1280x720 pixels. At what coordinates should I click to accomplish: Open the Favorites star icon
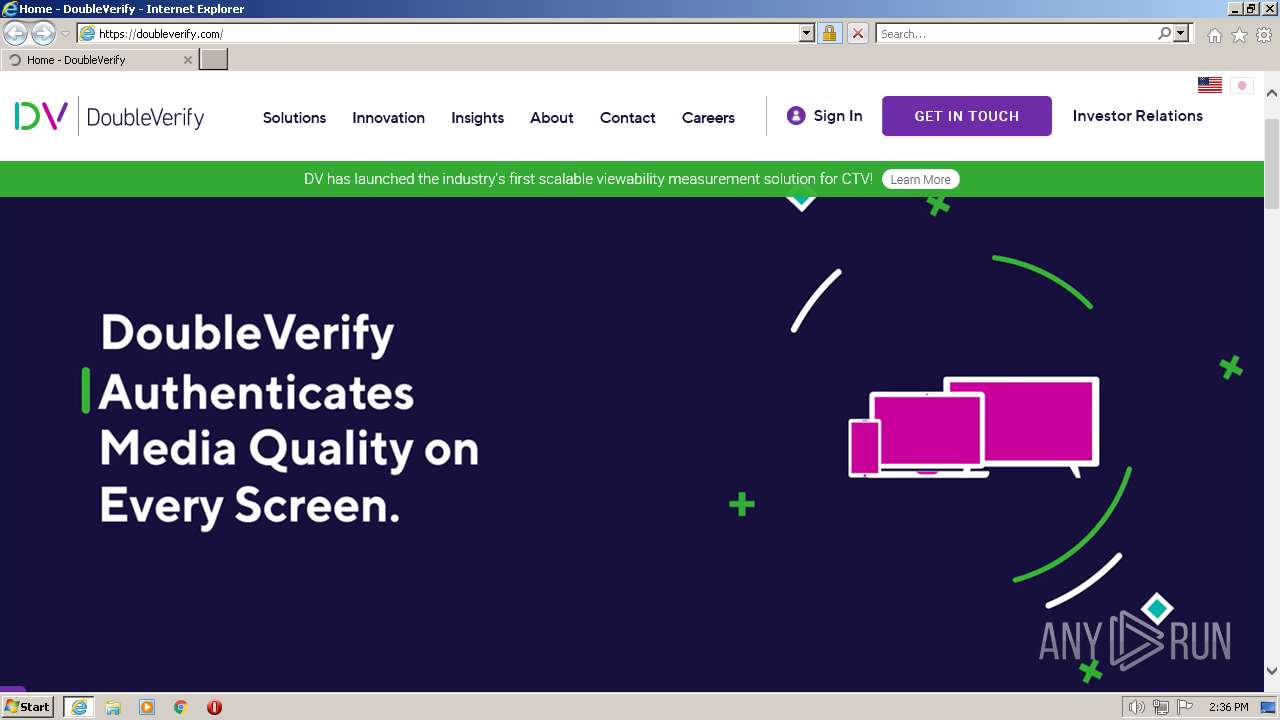click(1239, 35)
